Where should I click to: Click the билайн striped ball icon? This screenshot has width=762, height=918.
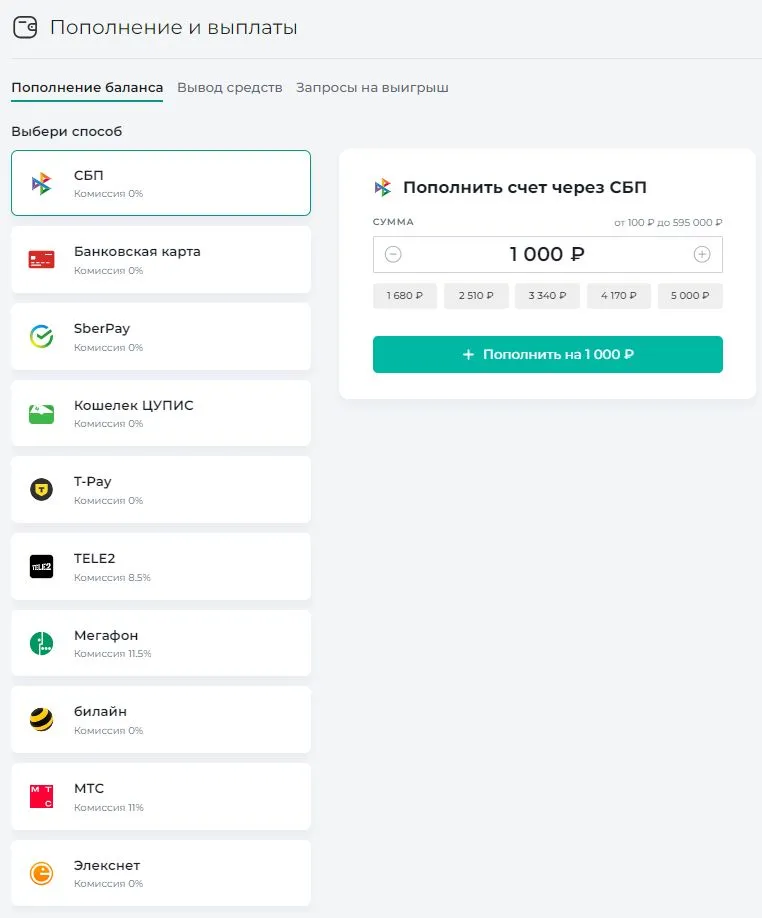[41, 720]
